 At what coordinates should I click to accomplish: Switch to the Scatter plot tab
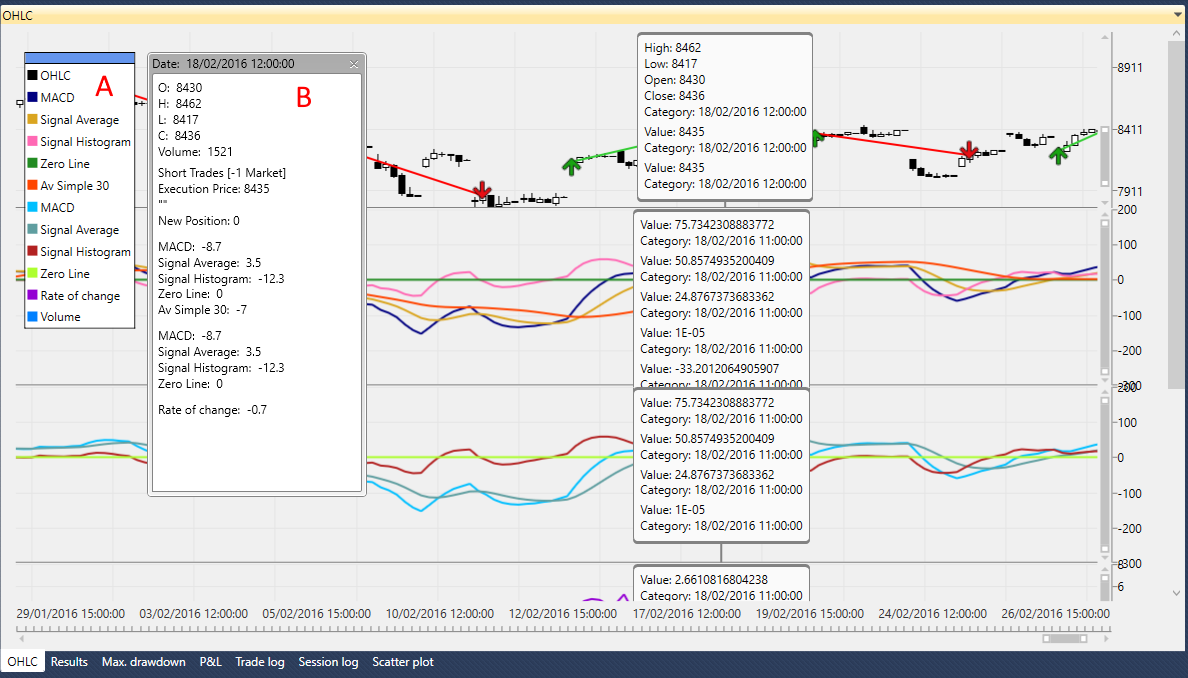pos(402,661)
